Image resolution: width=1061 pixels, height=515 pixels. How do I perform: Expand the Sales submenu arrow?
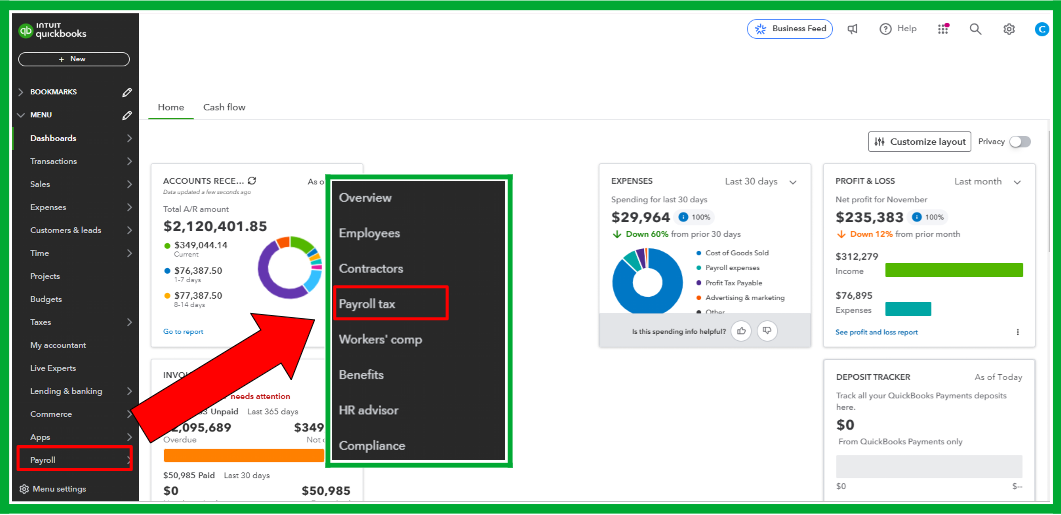click(129, 184)
